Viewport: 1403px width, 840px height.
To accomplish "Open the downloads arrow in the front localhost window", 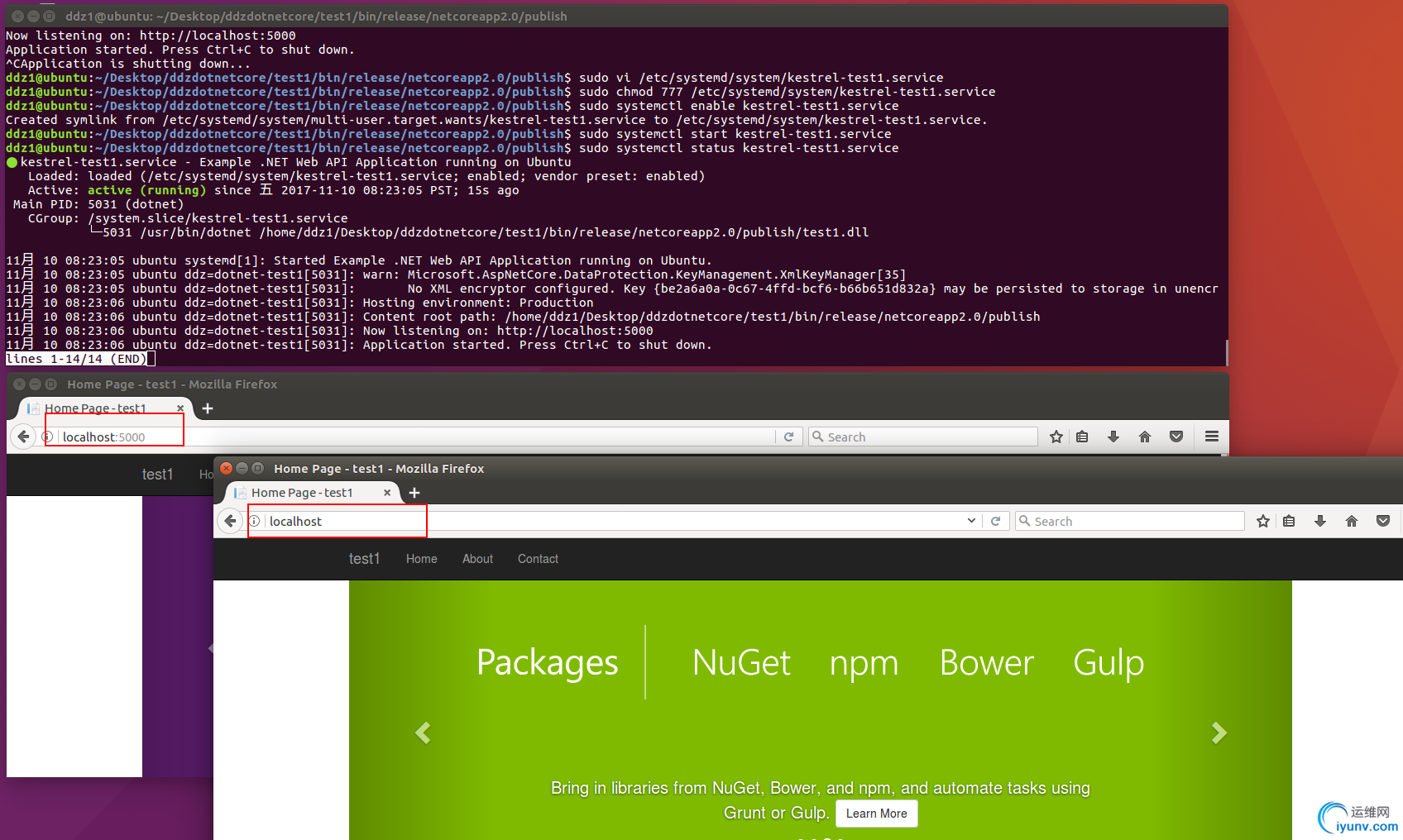I will (x=1320, y=521).
